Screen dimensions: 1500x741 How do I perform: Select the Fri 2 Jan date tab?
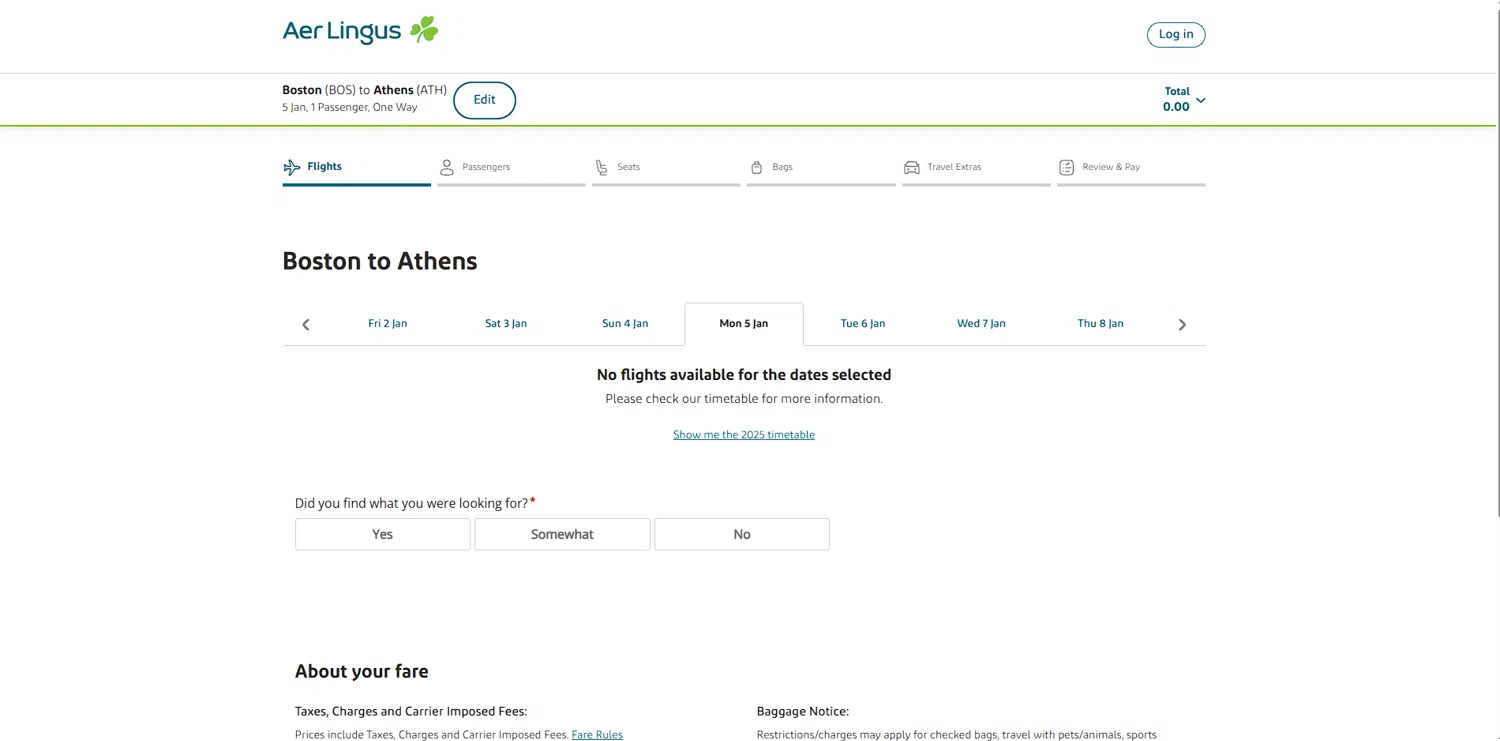[388, 324]
